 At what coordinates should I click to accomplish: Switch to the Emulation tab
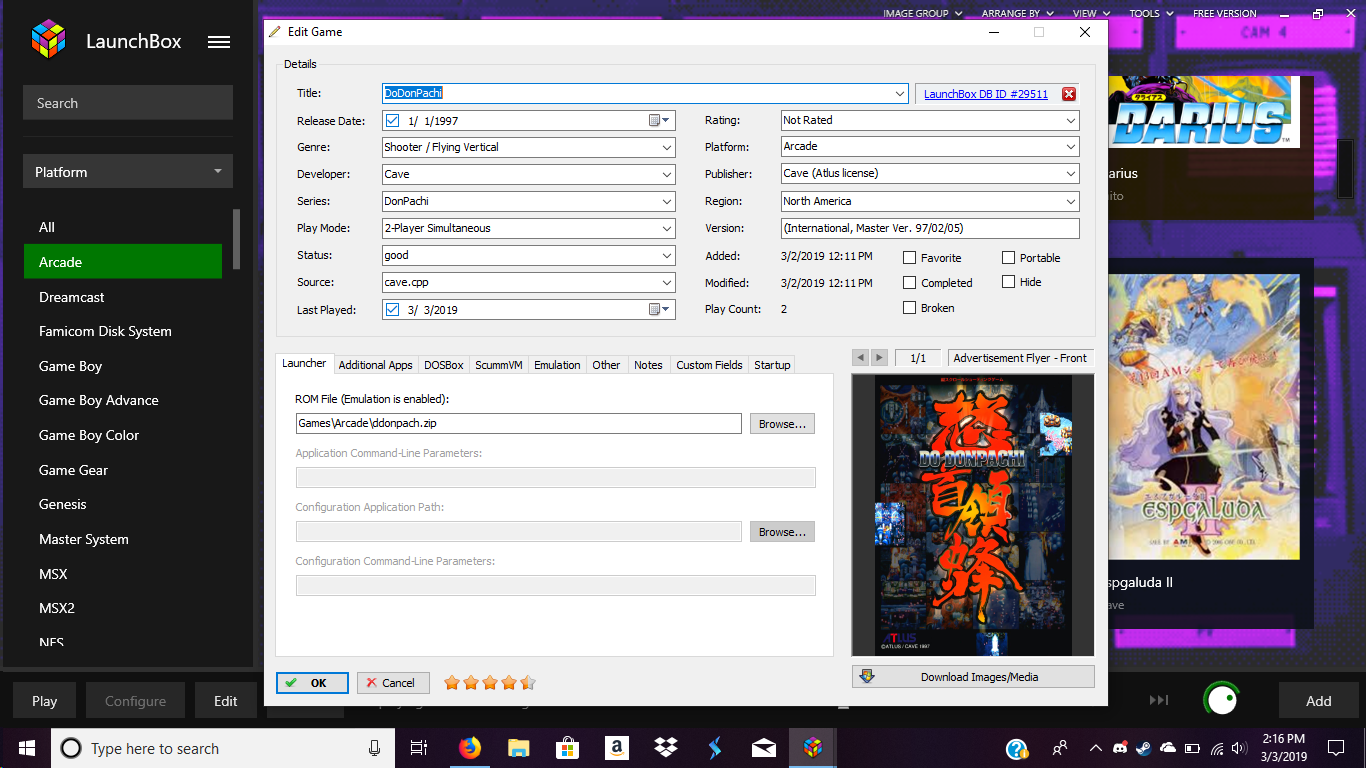557,365
